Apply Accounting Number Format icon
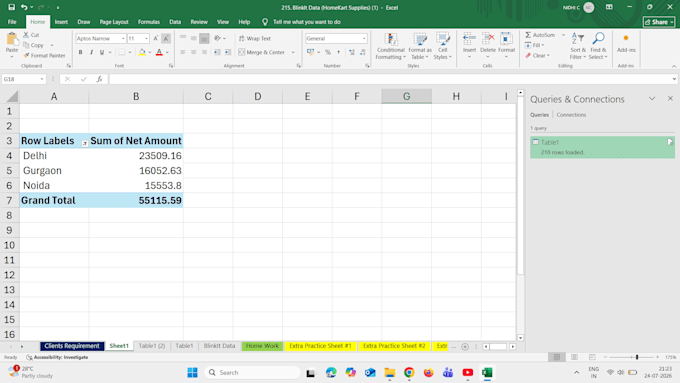Image resolution: width=680 pixels, height=383 pixels. pos(311,52)
